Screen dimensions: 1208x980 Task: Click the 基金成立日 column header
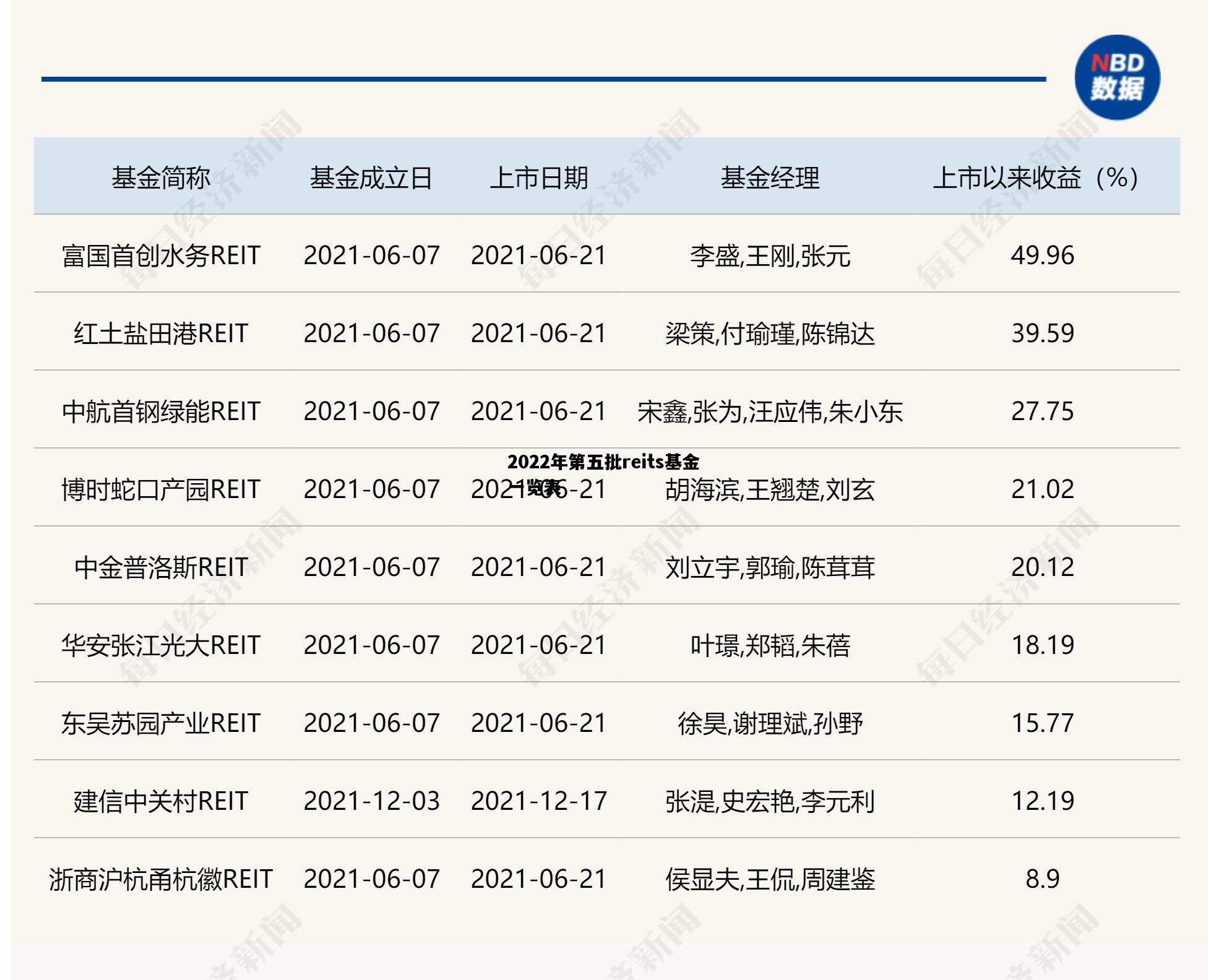(371, 178)
